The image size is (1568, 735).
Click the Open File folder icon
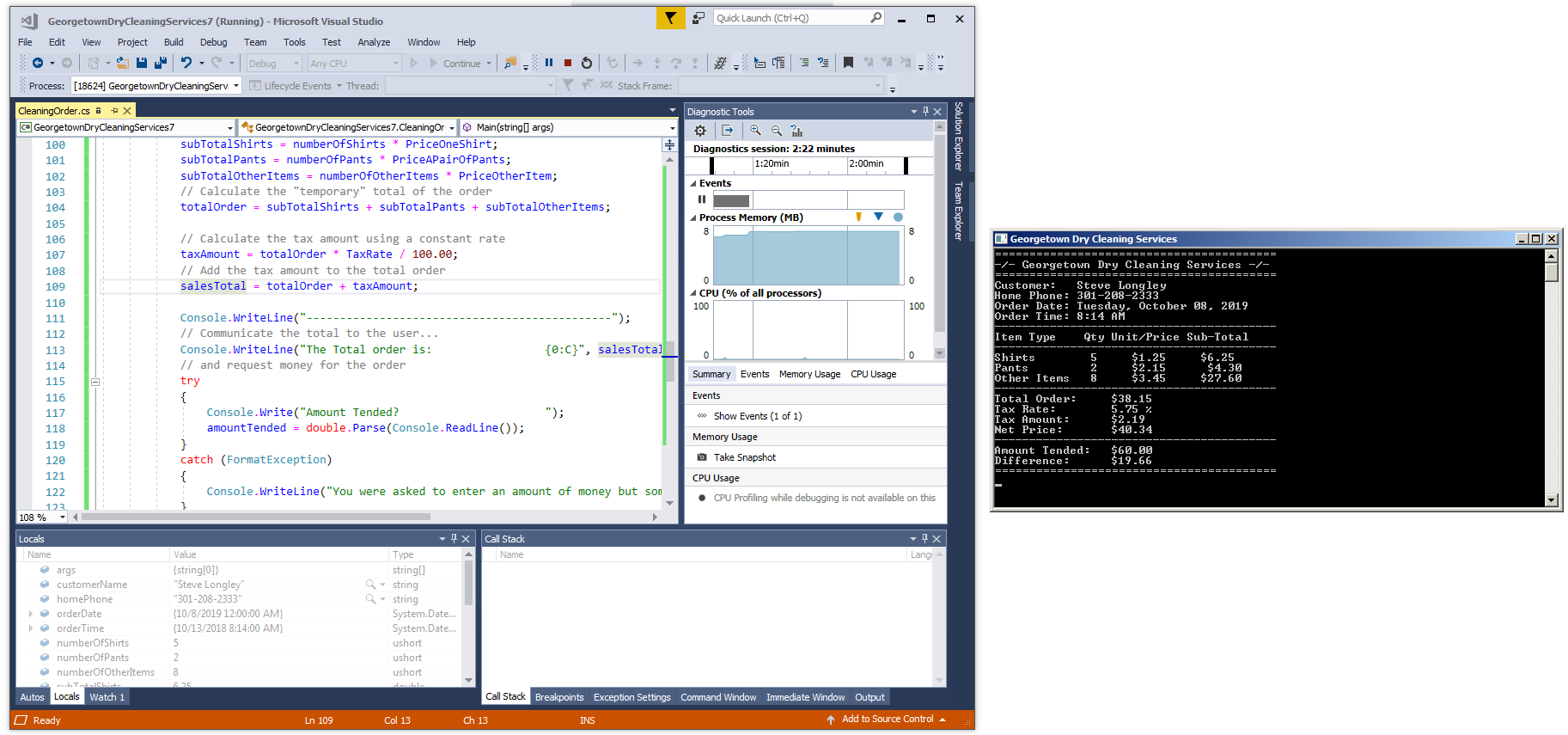click(122, 63)
